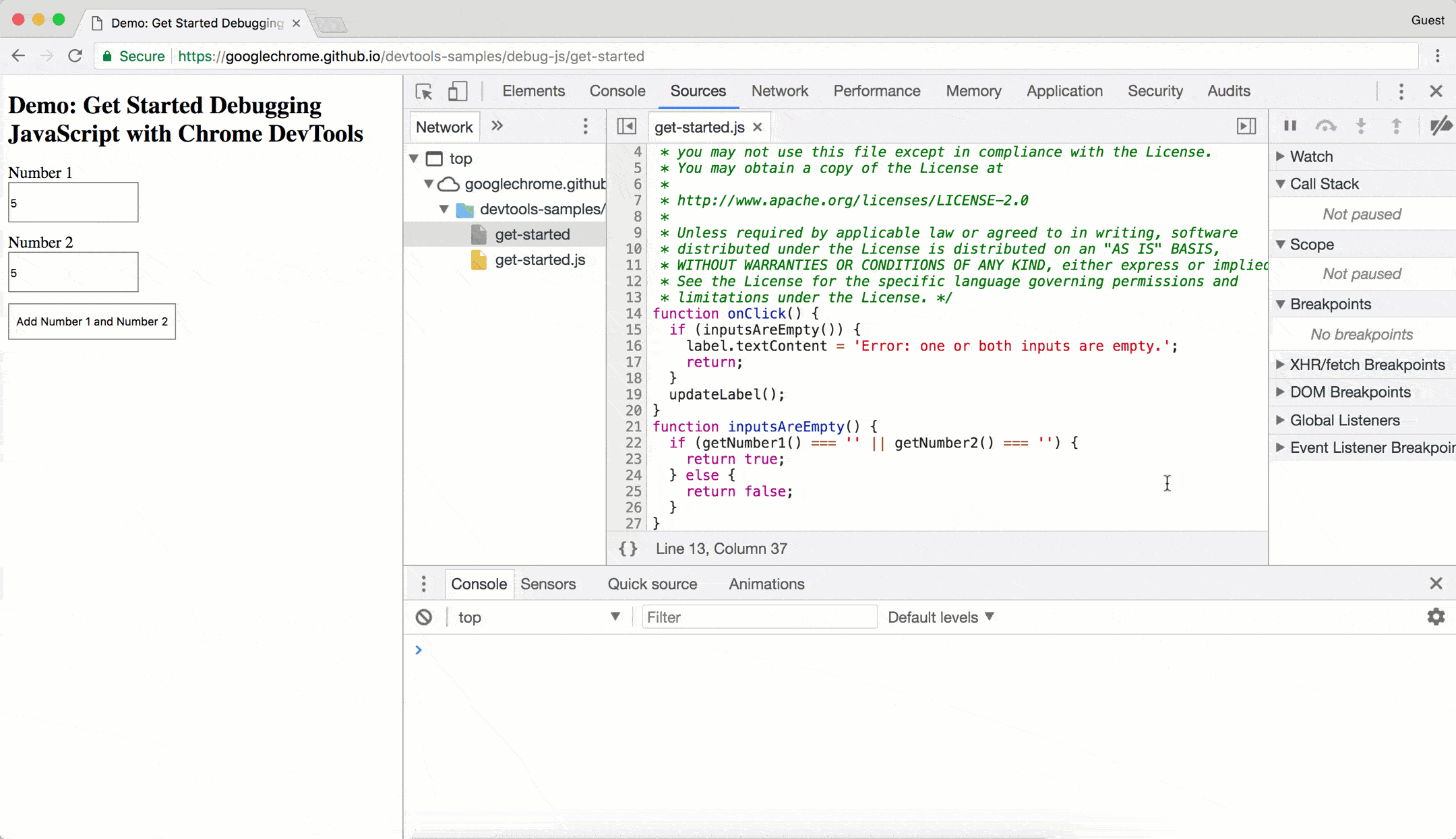The width and height of the screenshot is (1456, 839).
Task: Select the Default levels dropdown
Action: [x=940, y=617]
